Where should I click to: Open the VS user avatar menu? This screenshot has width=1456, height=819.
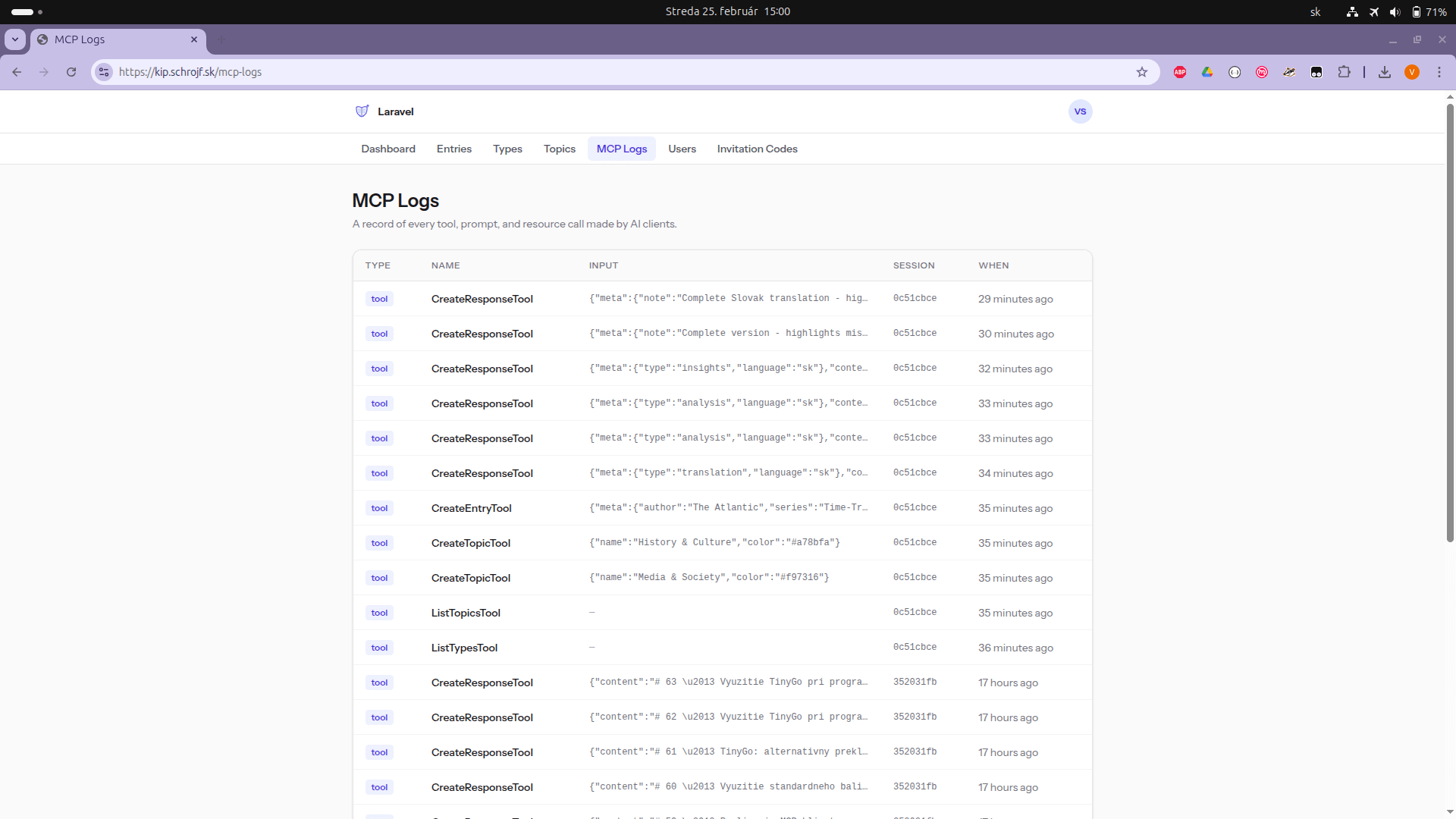(x=1080, y=111)
